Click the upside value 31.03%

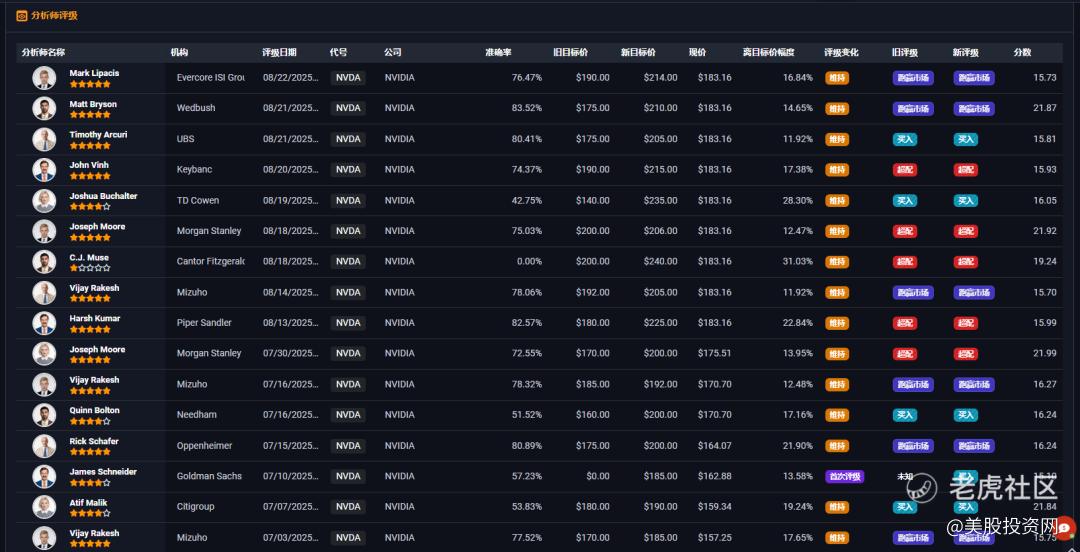798,262
